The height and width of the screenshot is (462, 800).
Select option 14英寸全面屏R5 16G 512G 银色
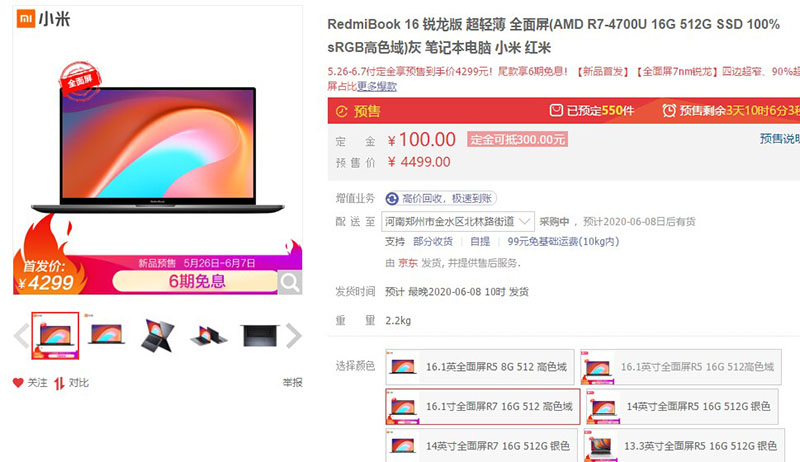point(682,406)
